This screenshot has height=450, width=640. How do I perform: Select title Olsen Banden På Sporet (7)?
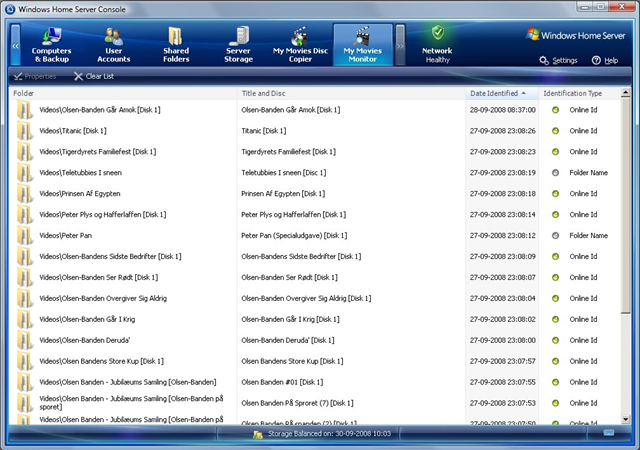(298, 403)
